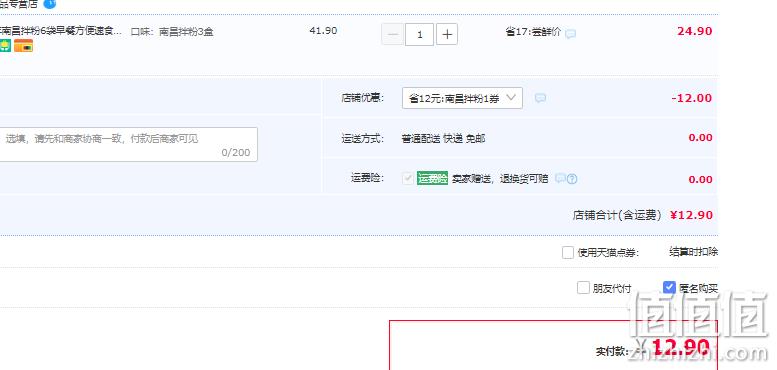Click the blue badge beside the store name
The image size is (777, 370).
coord(50,3)
